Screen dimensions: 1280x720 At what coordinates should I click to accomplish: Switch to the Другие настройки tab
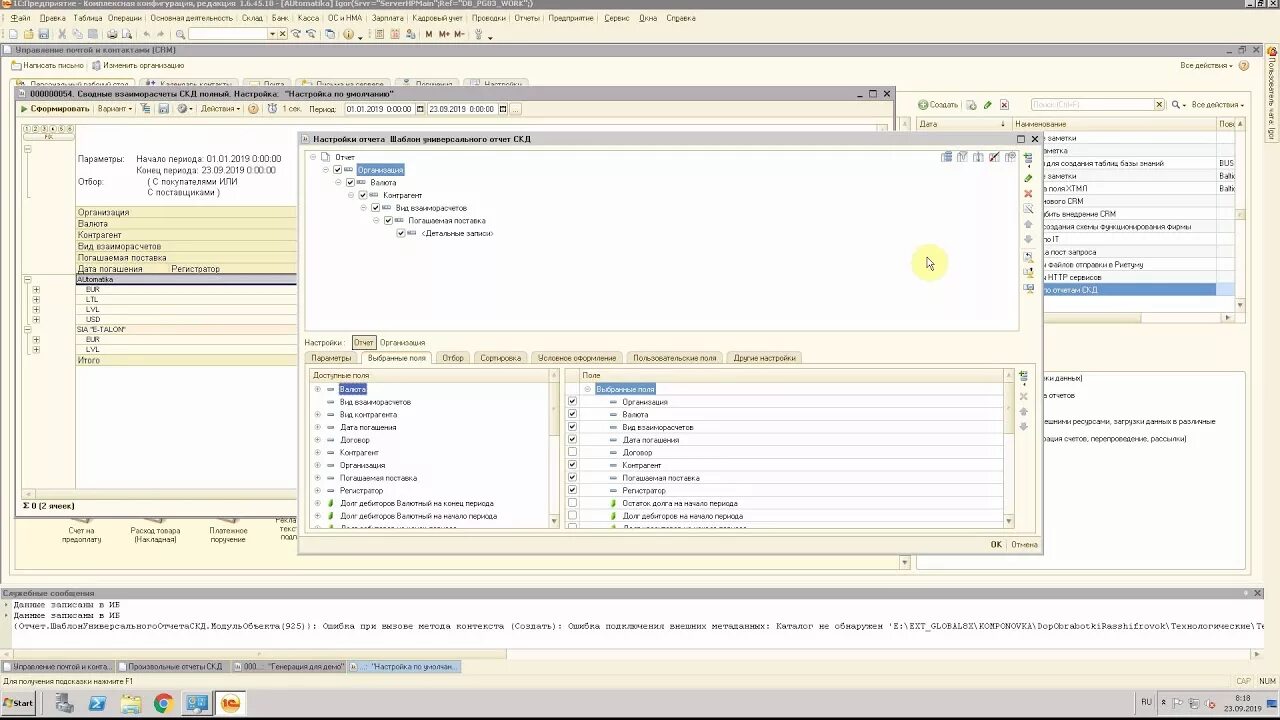click(765, 358)
